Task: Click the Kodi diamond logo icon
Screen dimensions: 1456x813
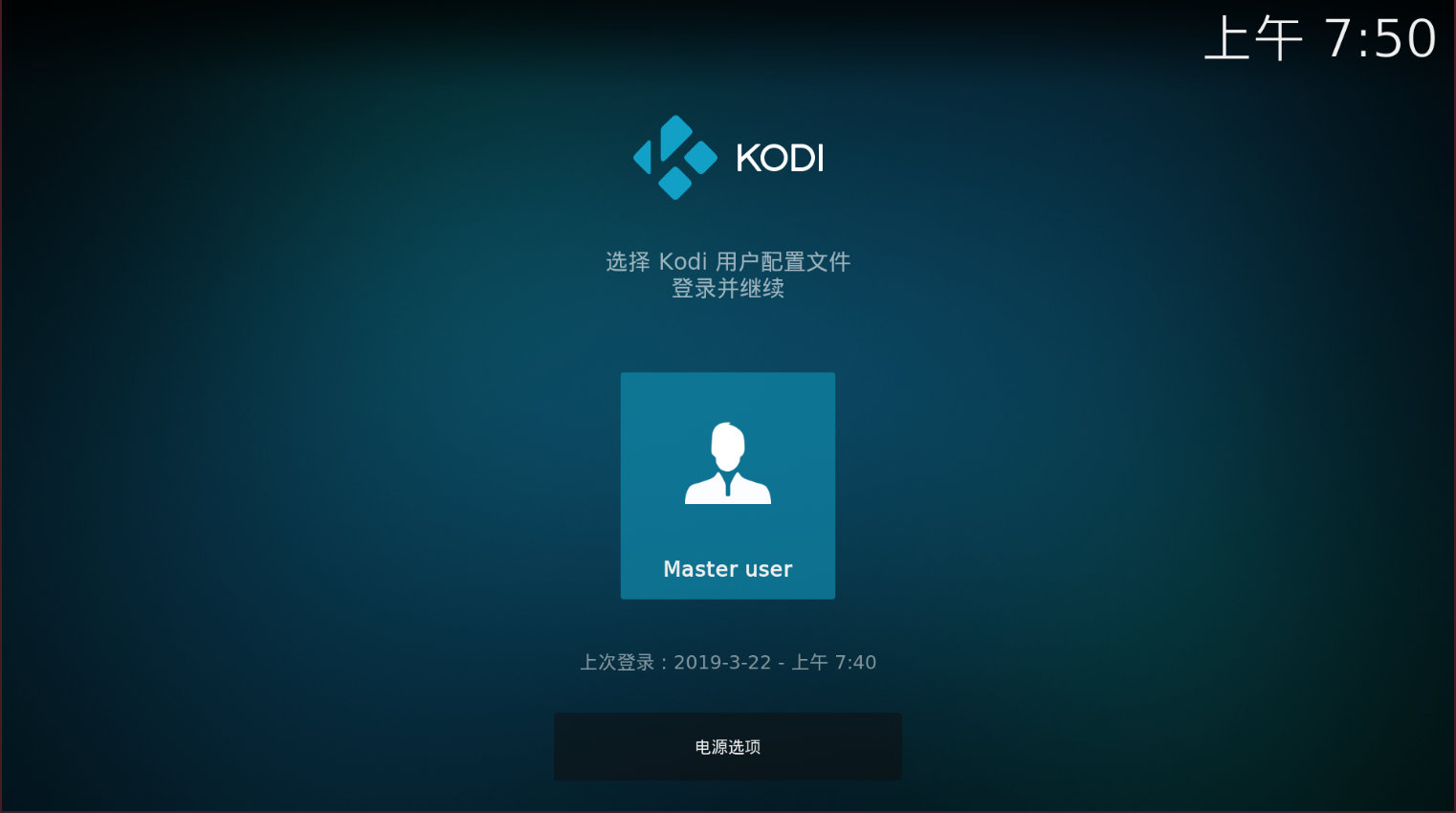Action: click(675, 158)
